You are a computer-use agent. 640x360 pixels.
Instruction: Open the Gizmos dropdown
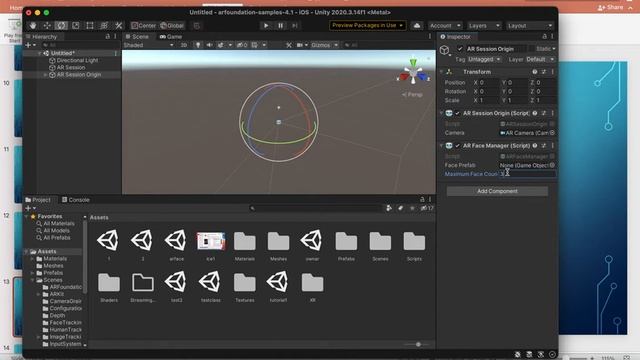pos(324,45)
